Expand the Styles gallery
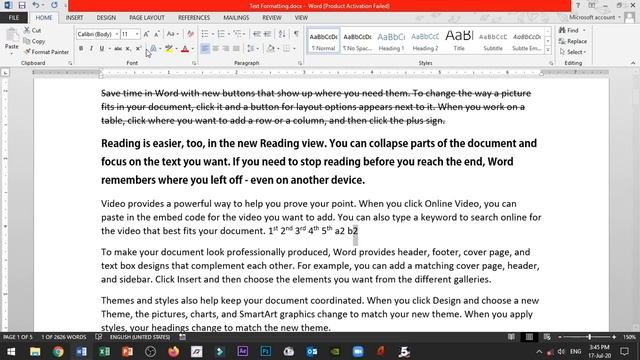The image size is (640, 360). [x=548, y=50]
